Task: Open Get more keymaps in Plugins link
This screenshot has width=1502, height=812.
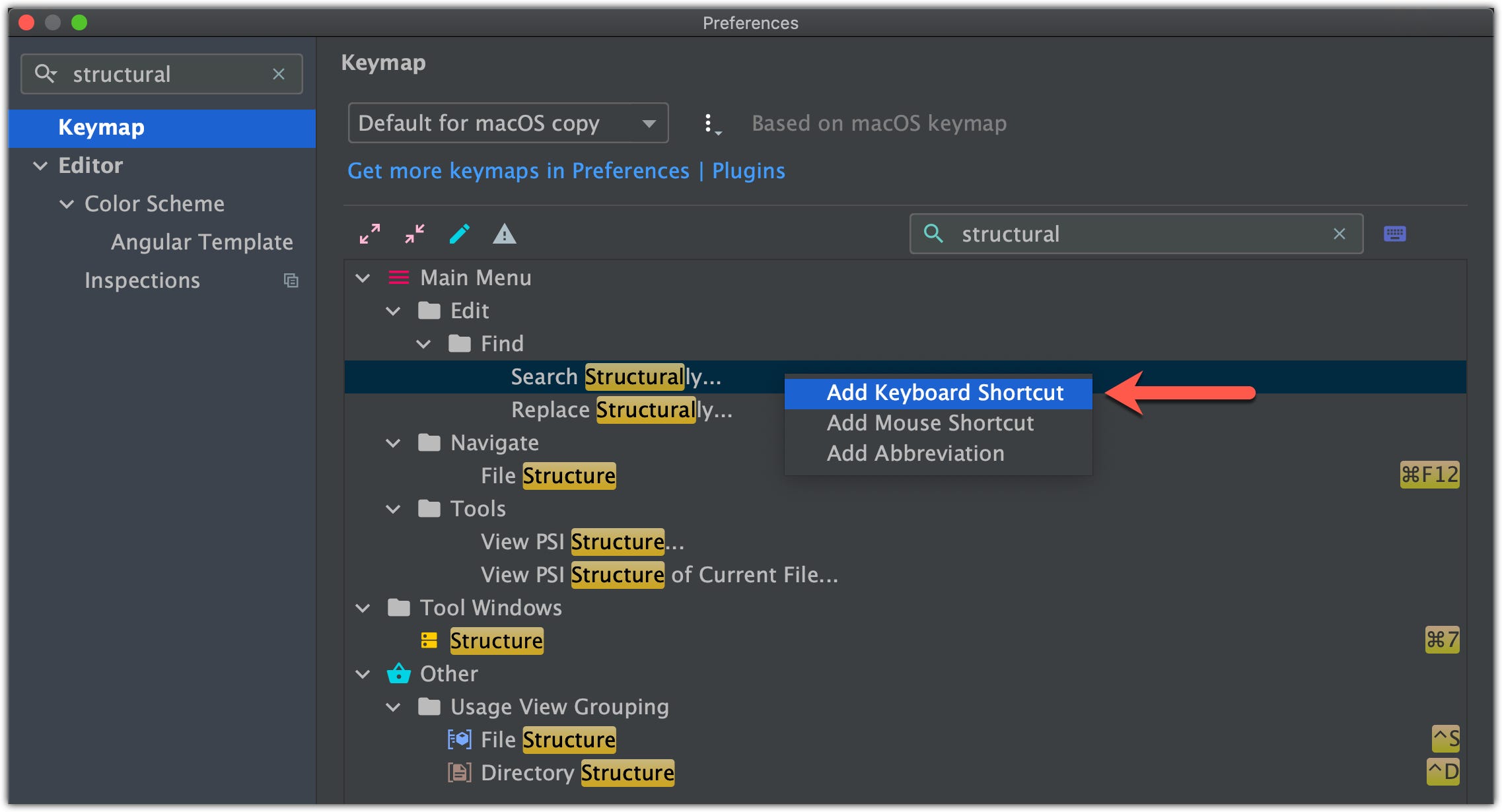Action: (x=566, y=171)
